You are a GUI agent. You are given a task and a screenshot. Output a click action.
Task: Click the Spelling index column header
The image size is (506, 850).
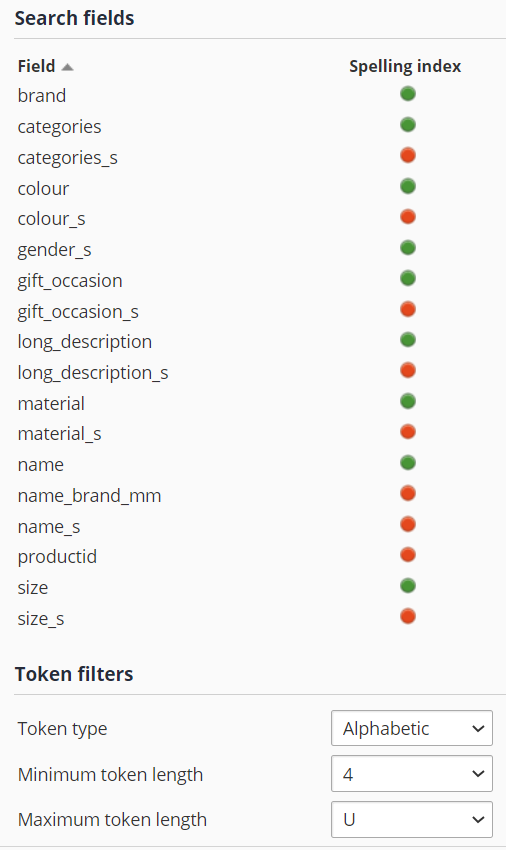[x=405, y=66]
